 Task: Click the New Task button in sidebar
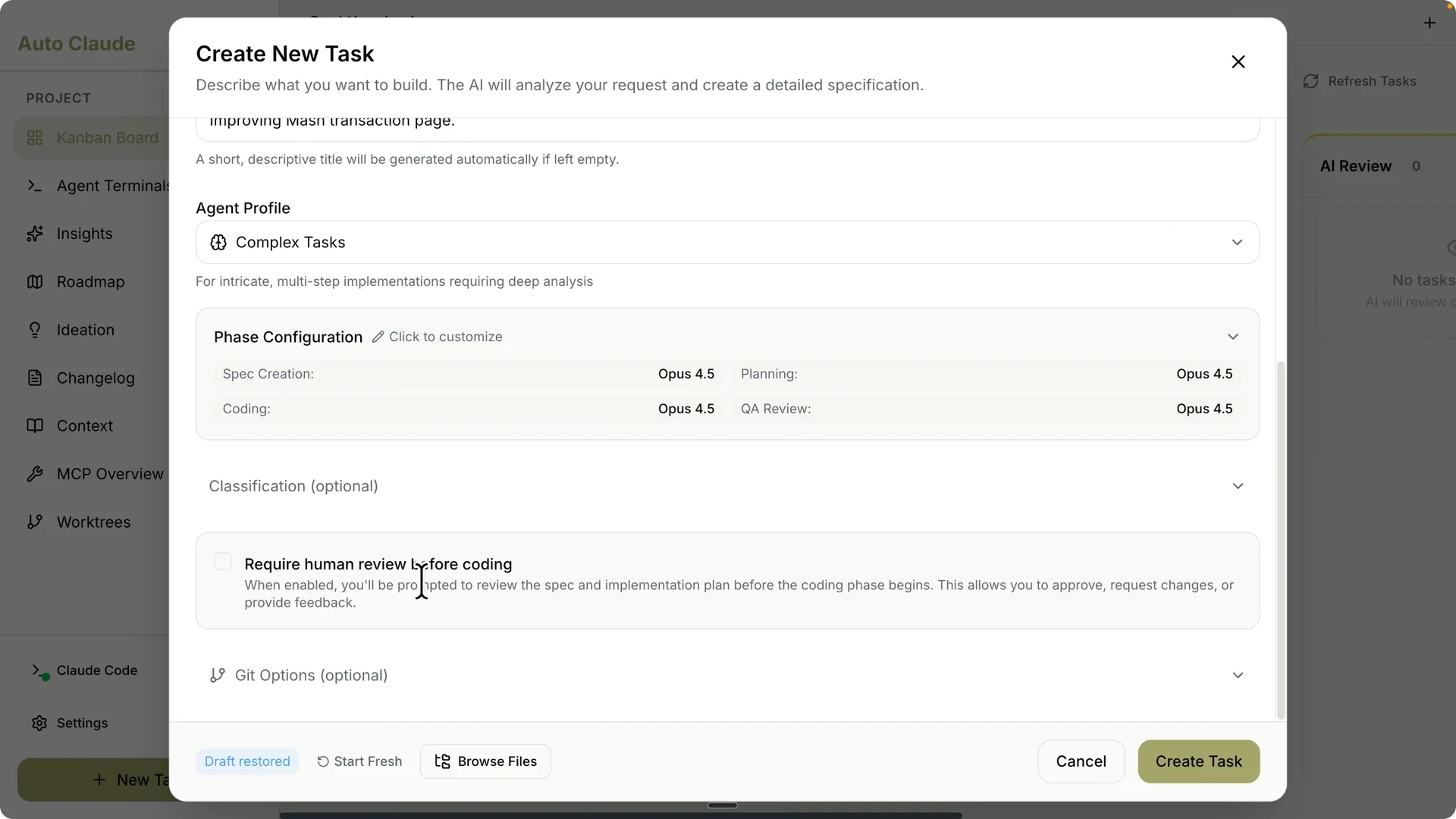coord(94,780)
